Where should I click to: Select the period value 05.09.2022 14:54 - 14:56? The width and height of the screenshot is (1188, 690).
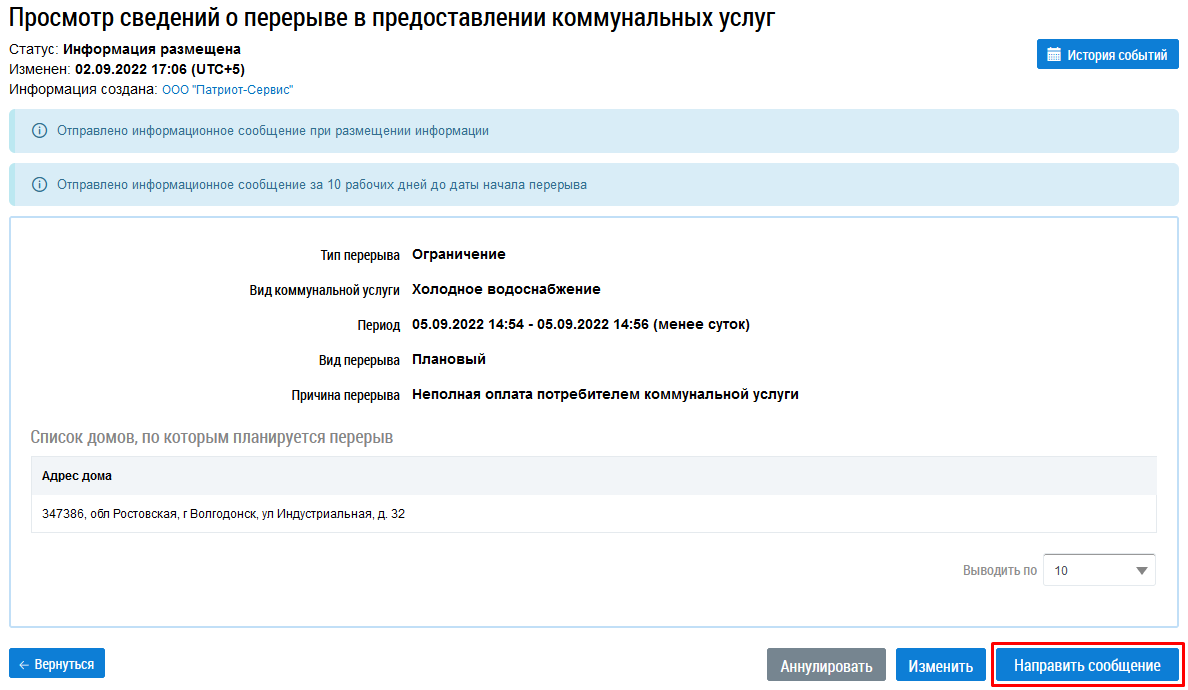coord(580,324)
